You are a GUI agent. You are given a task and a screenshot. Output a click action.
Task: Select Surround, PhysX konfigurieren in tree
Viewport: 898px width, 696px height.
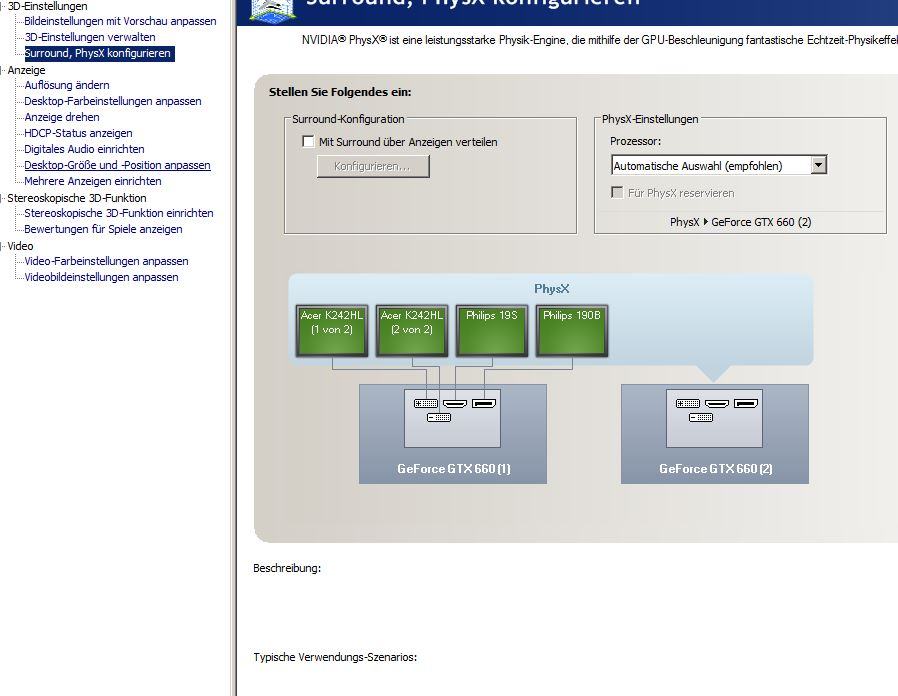coord(99,53)
